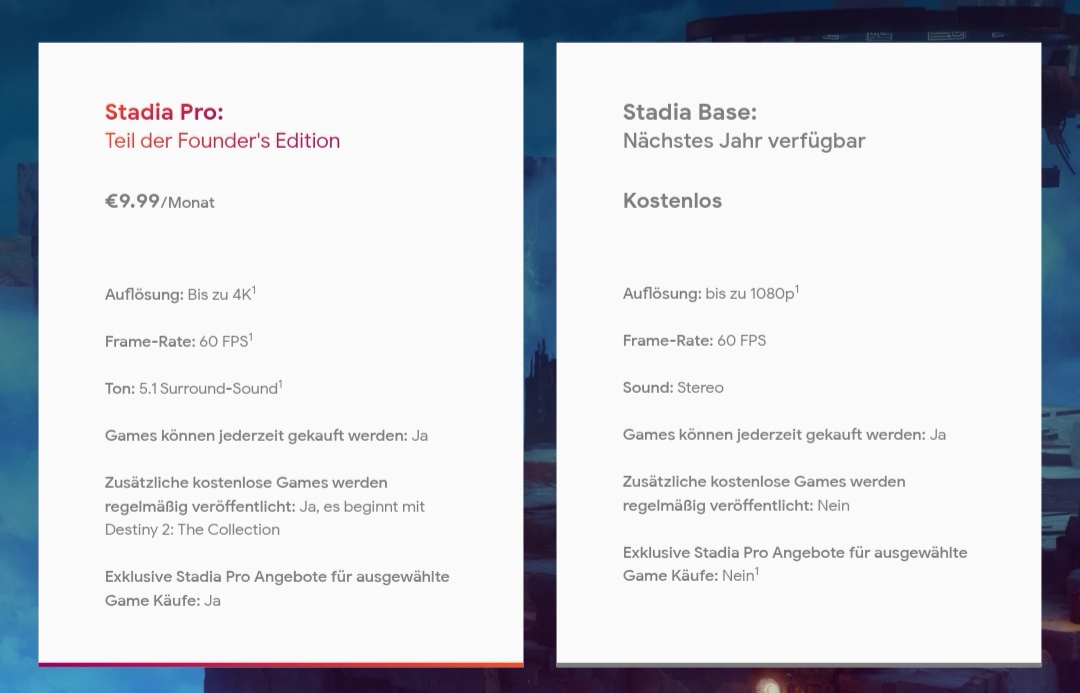Image resolution: width=1080 pixels, height=693 pixels.
Task: Click "Destiny 2: The Collection" text
Action: [192, 530]
